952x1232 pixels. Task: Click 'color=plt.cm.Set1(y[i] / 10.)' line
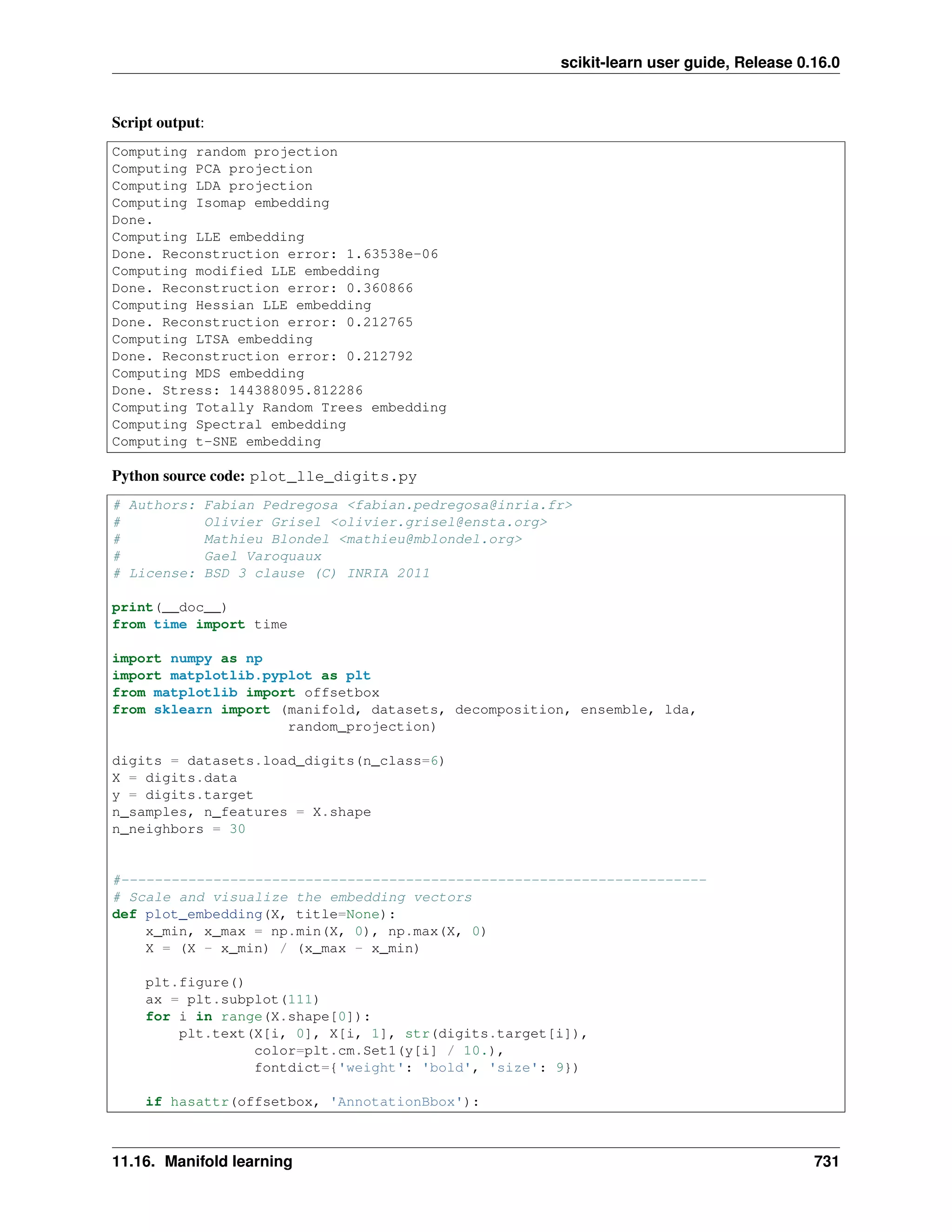point(379,1051)
